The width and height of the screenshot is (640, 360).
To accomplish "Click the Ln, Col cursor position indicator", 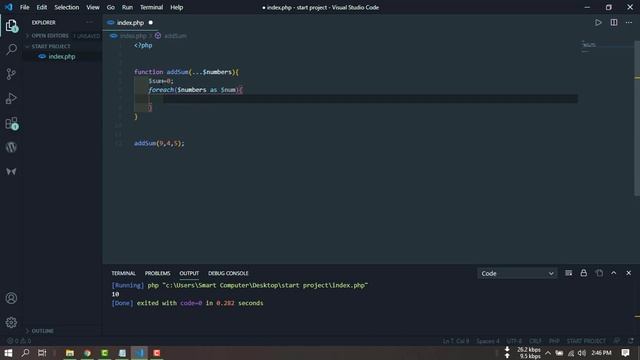I will 456,341.
